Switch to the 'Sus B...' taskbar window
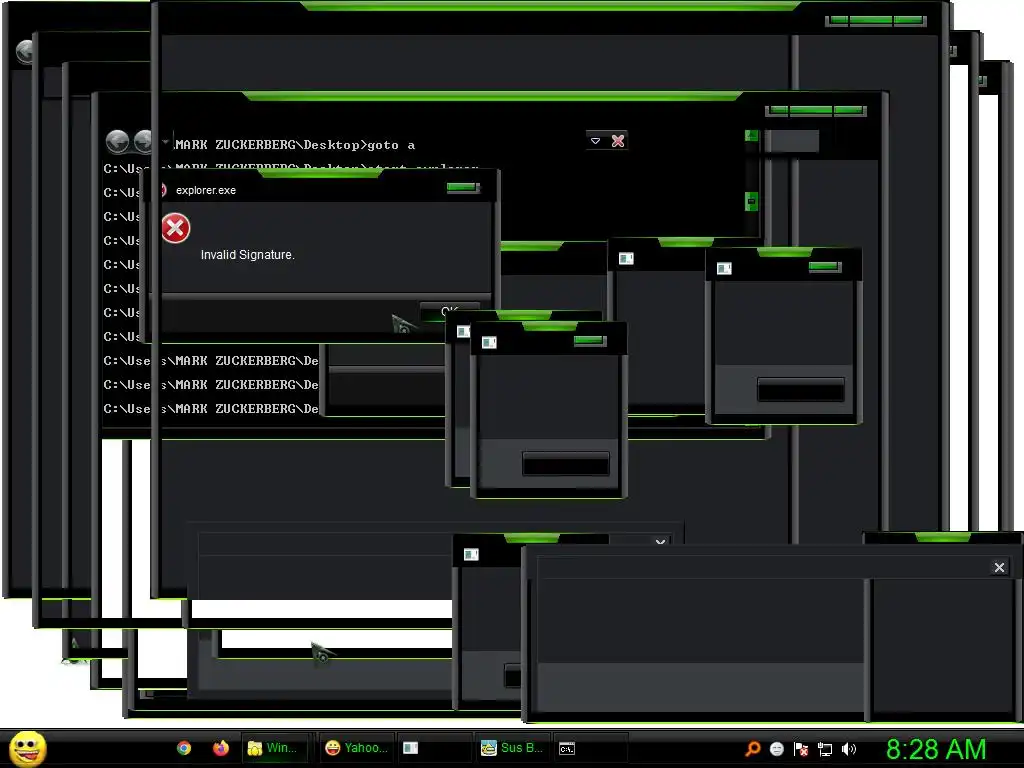Image resolution: width=1024 pixels, height=768 pixels. pos(512,748)
